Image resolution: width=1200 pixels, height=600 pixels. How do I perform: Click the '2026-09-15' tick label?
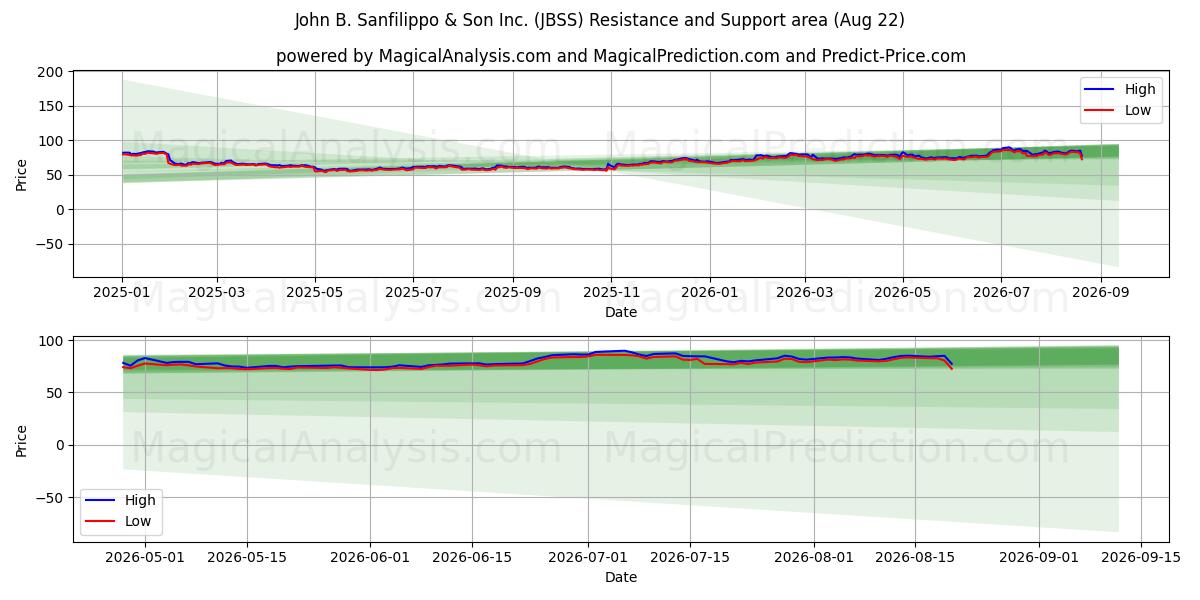pyautogui.click(x=1140, y=558)
